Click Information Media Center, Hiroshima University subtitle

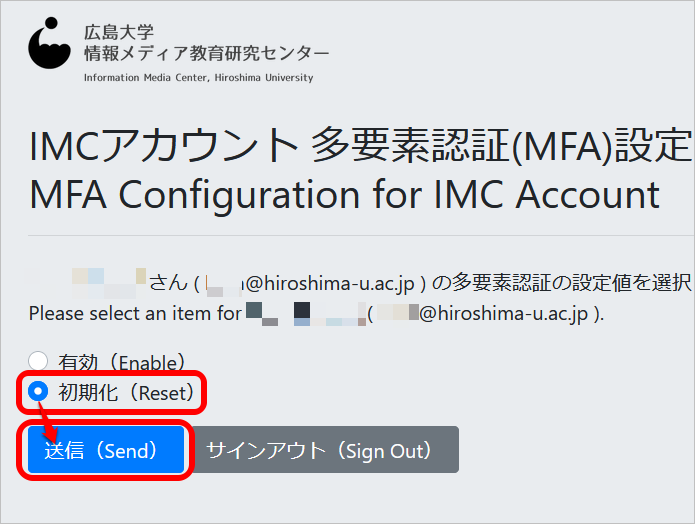pyautogui.click(x=199, y=78)
